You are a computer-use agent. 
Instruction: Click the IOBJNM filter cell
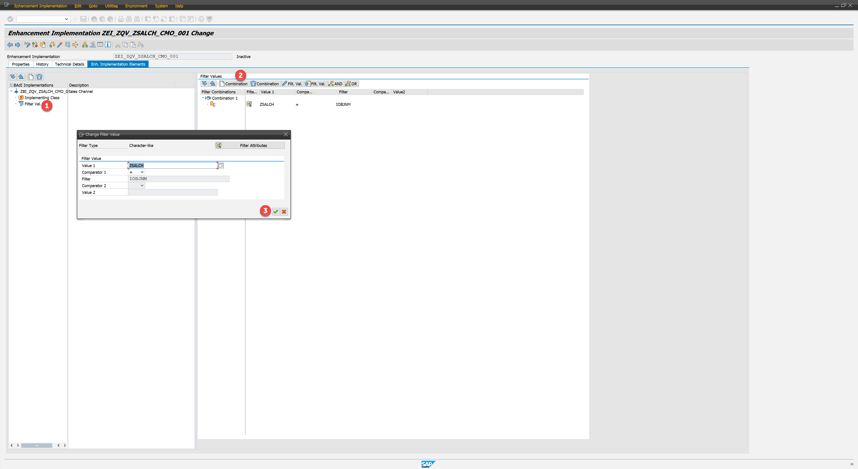(x=343, y=105)
